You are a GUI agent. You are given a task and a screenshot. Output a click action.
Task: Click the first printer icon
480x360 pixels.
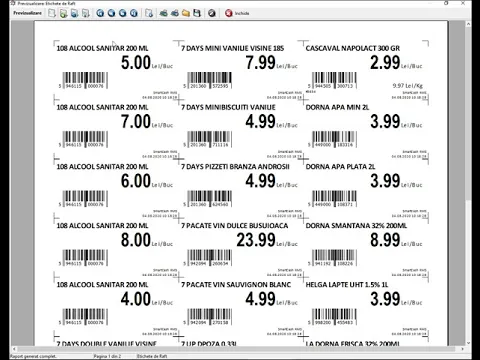pyautogui.click(x=163, y=13)
